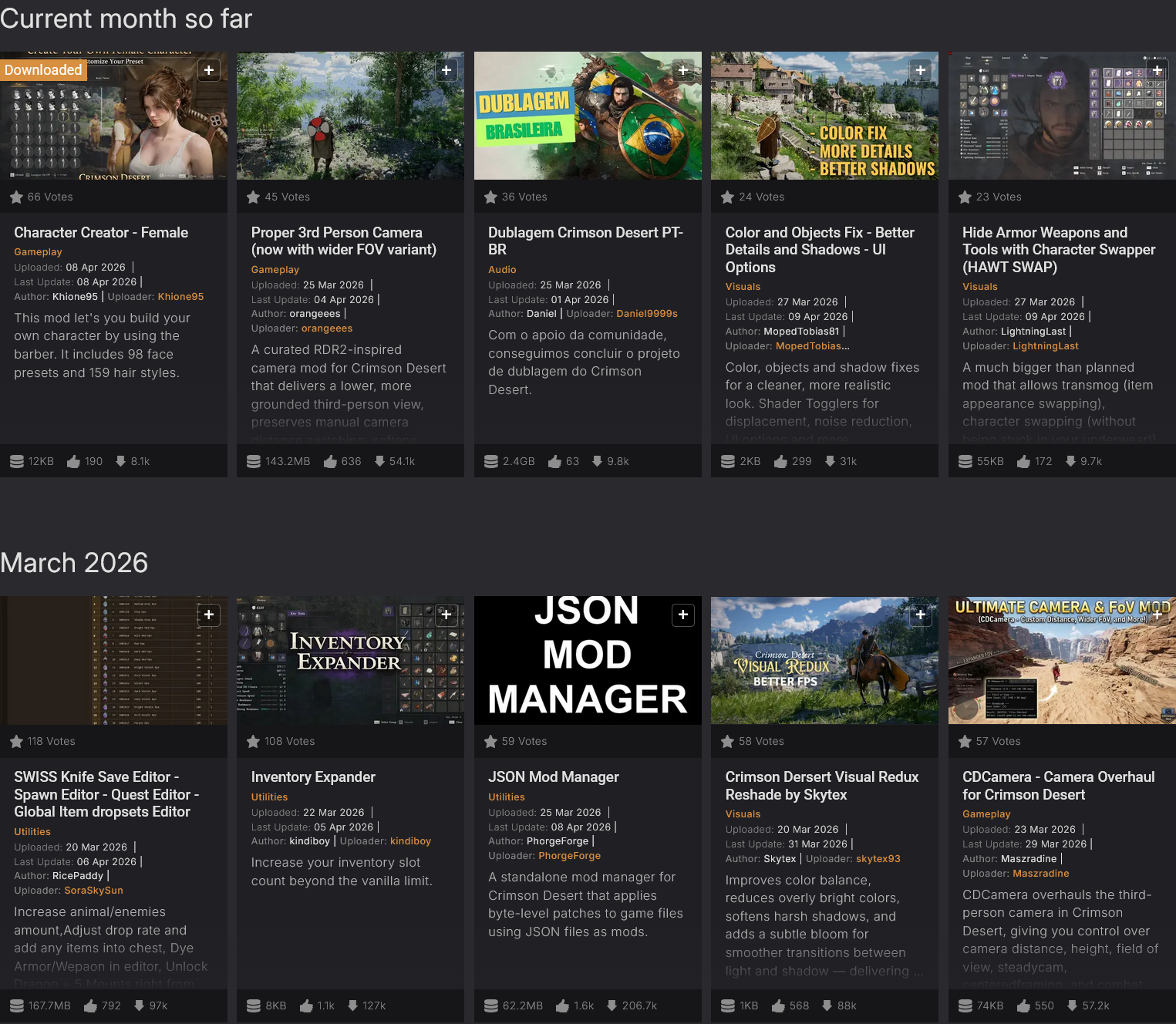
Task: Open Crimson Dersert Visual Redux title
Action: pos(822,785)
